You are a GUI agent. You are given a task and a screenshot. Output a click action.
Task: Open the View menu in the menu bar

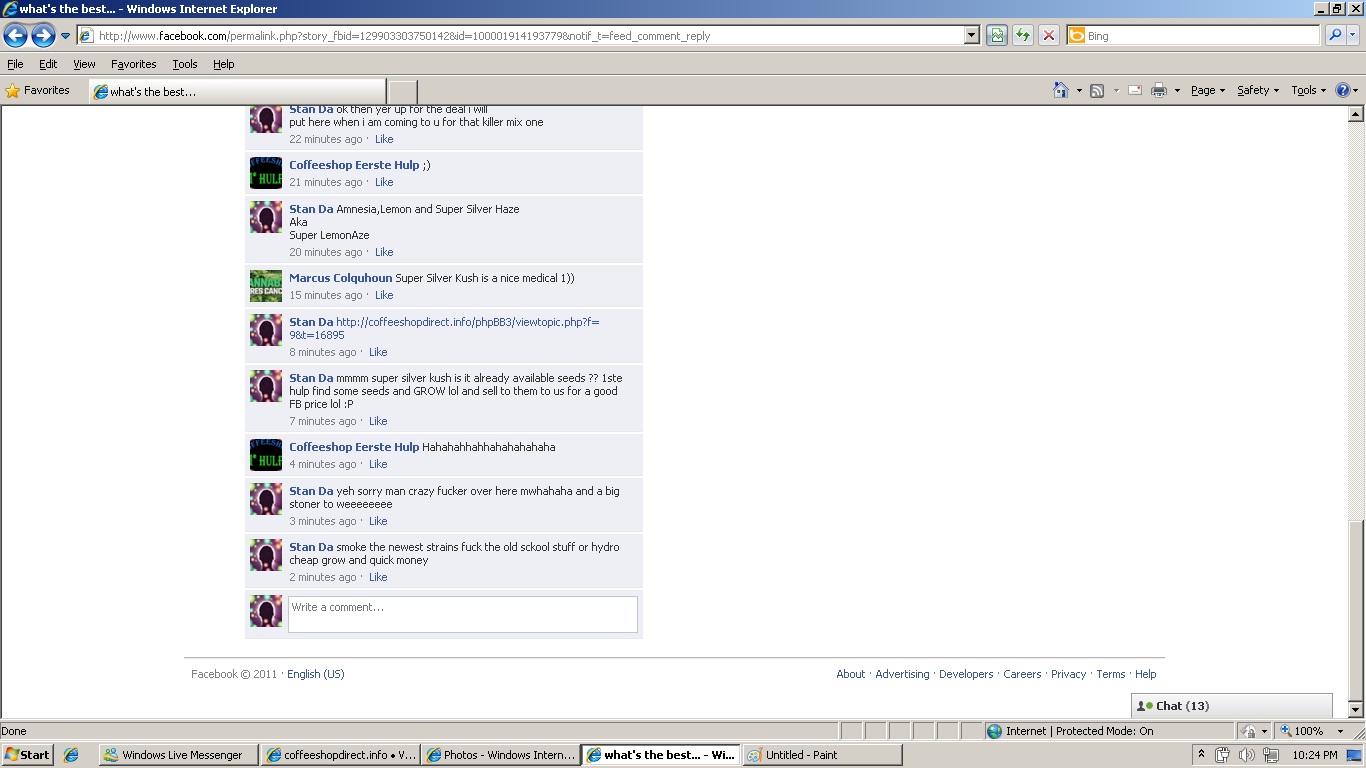pos(84,64)
